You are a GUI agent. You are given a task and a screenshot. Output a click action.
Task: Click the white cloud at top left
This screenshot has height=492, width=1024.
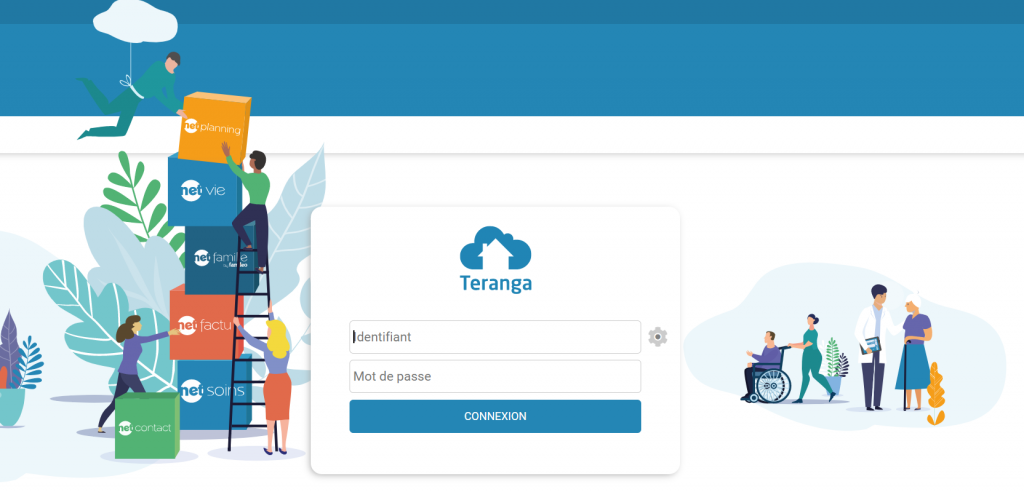tap(132, 18)
